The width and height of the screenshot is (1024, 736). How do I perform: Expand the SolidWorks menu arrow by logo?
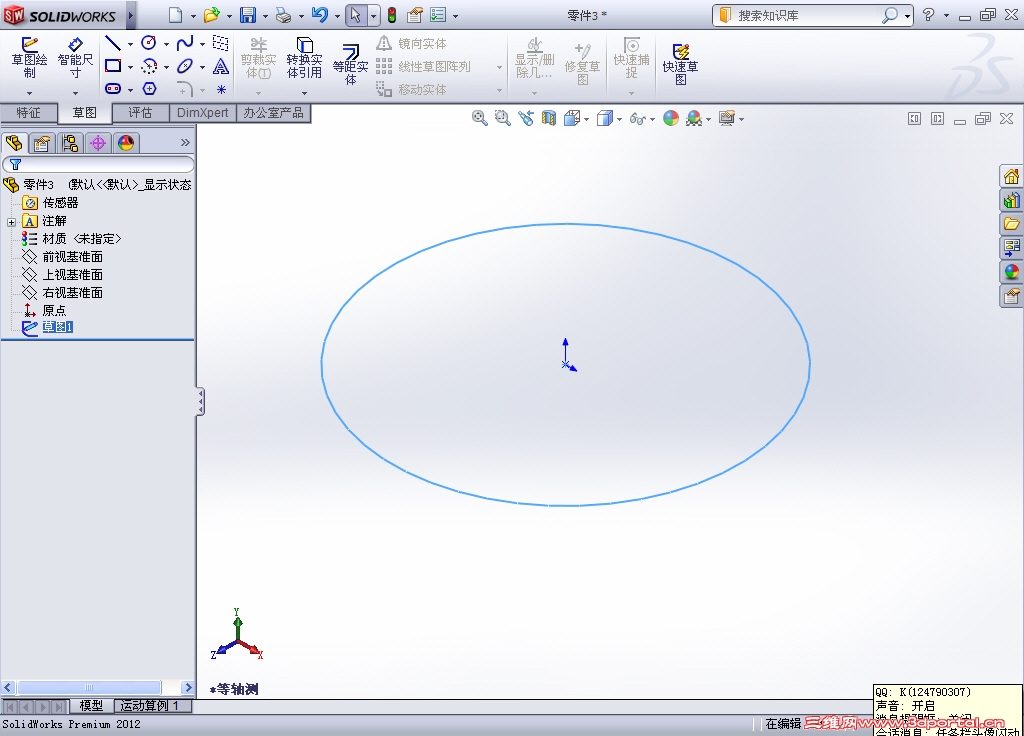coord(131,15)
